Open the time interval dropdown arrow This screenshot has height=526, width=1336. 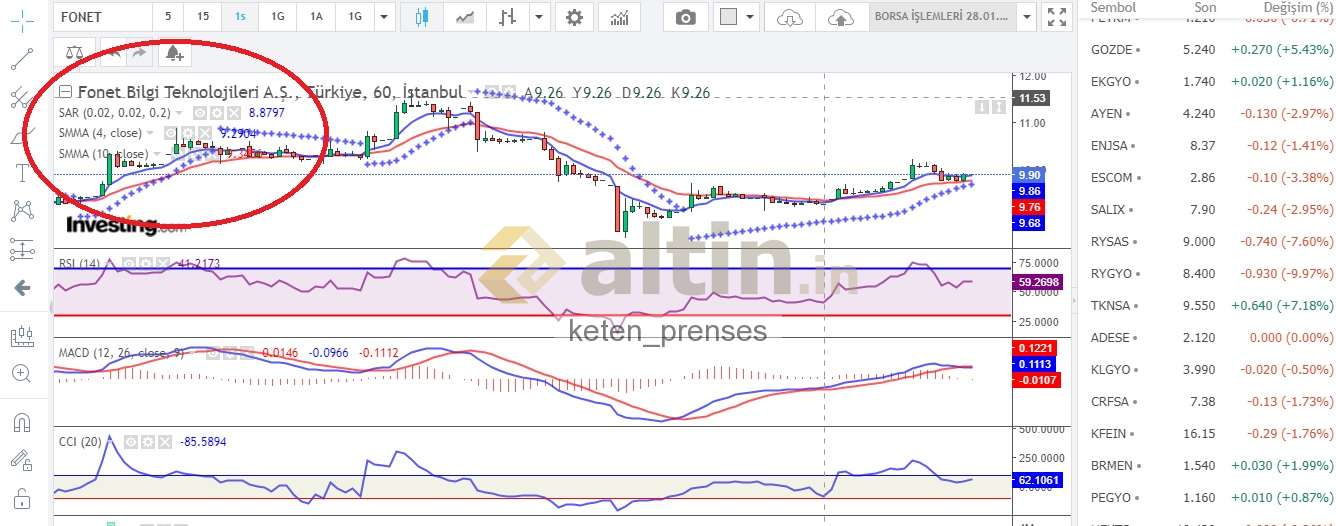click(x=385, y=17)
